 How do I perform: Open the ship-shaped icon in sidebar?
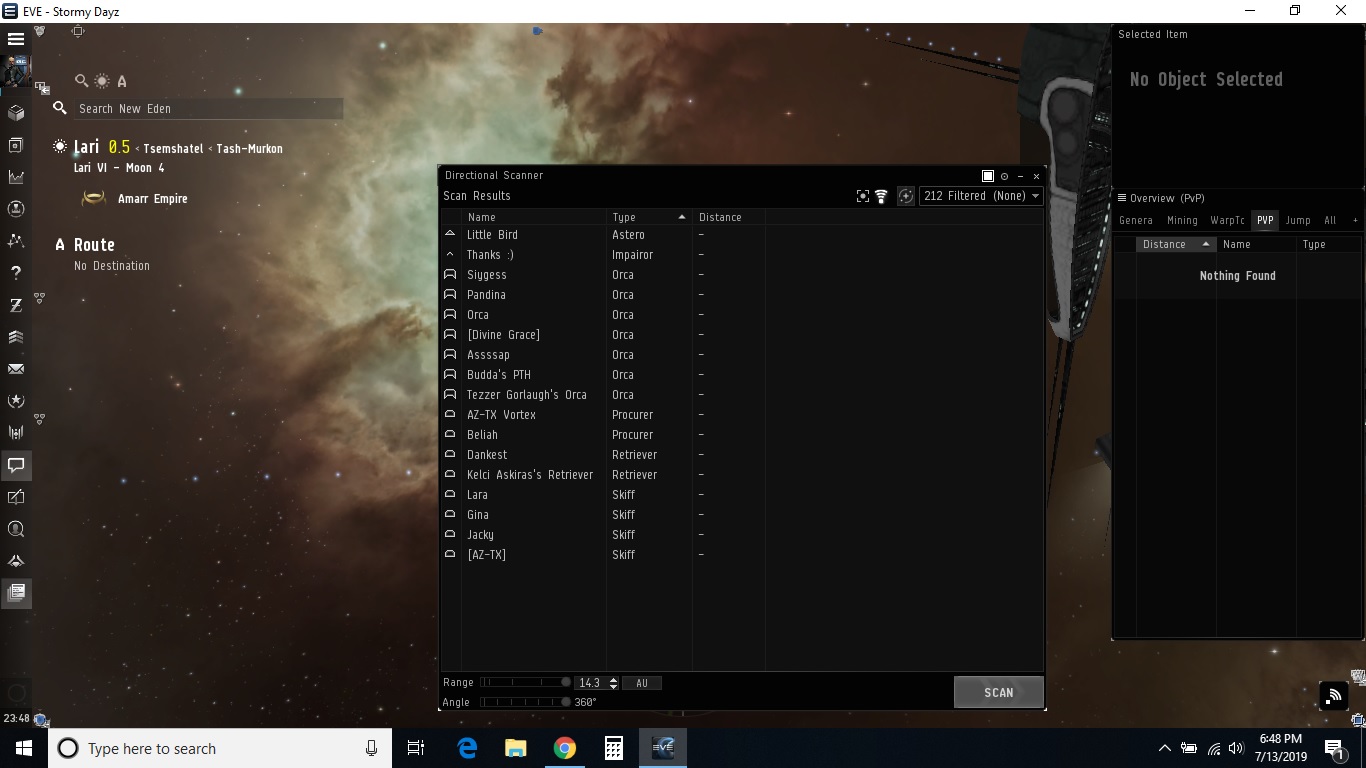(16, 561)
